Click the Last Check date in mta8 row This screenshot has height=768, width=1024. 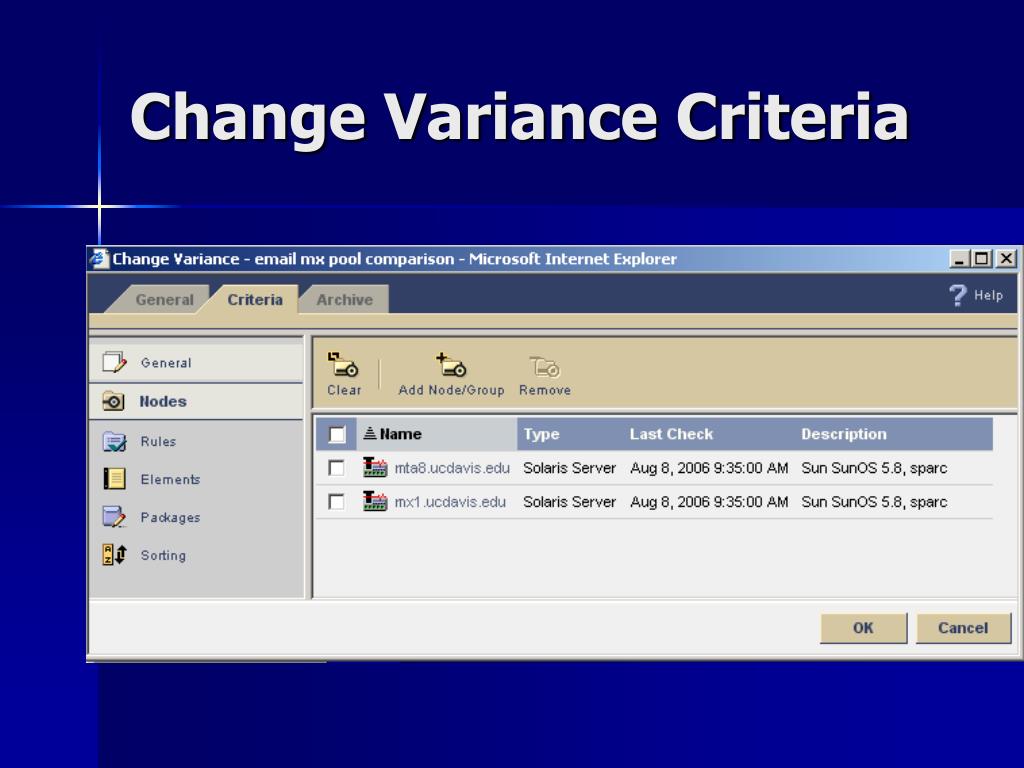709,468
